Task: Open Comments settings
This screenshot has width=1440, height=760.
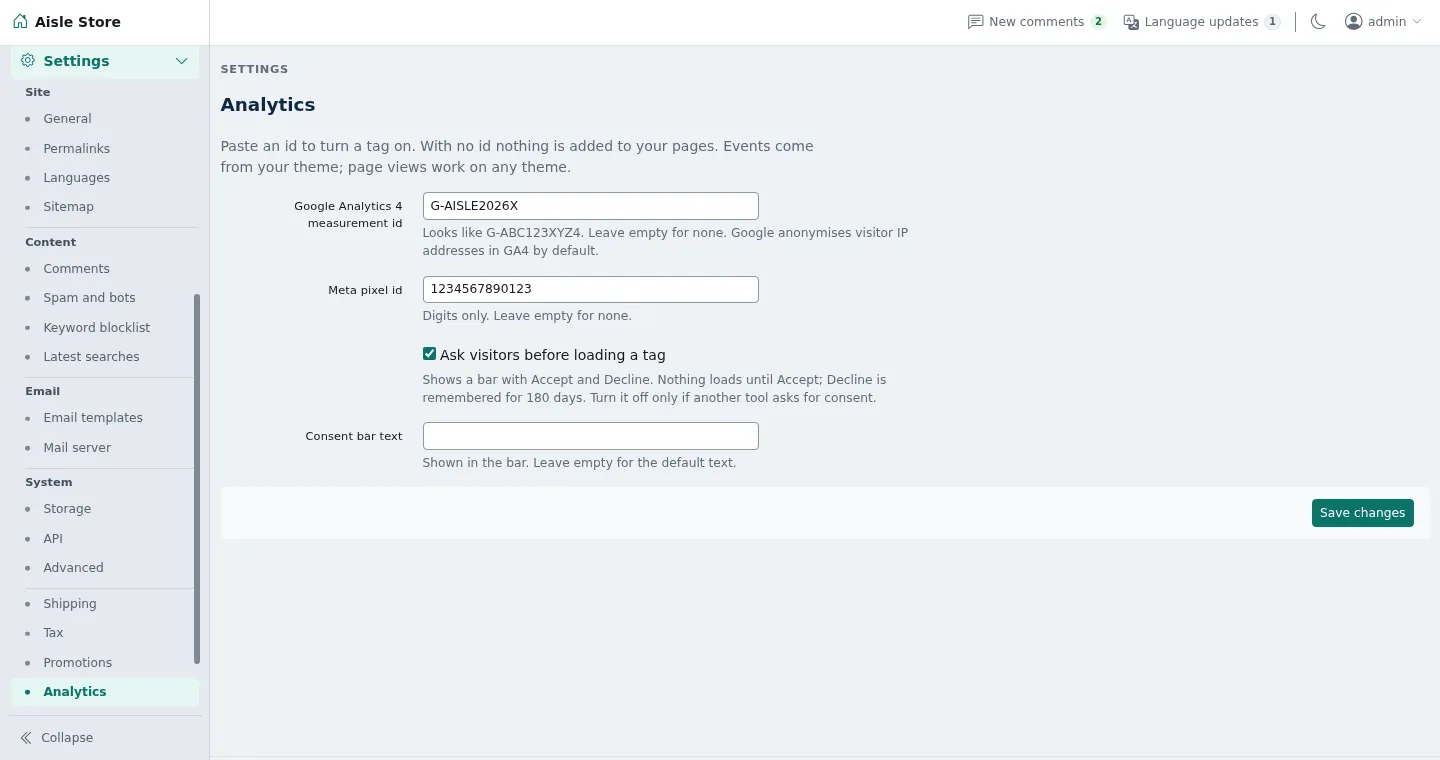Action: coord(76,269)
